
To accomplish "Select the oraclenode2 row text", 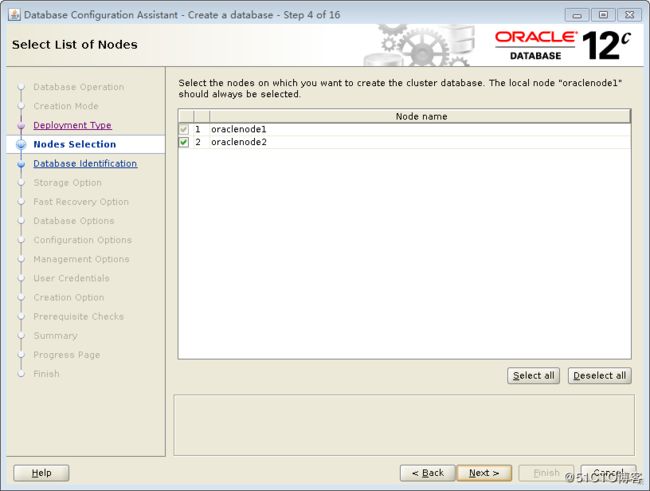I will (239, 142).
